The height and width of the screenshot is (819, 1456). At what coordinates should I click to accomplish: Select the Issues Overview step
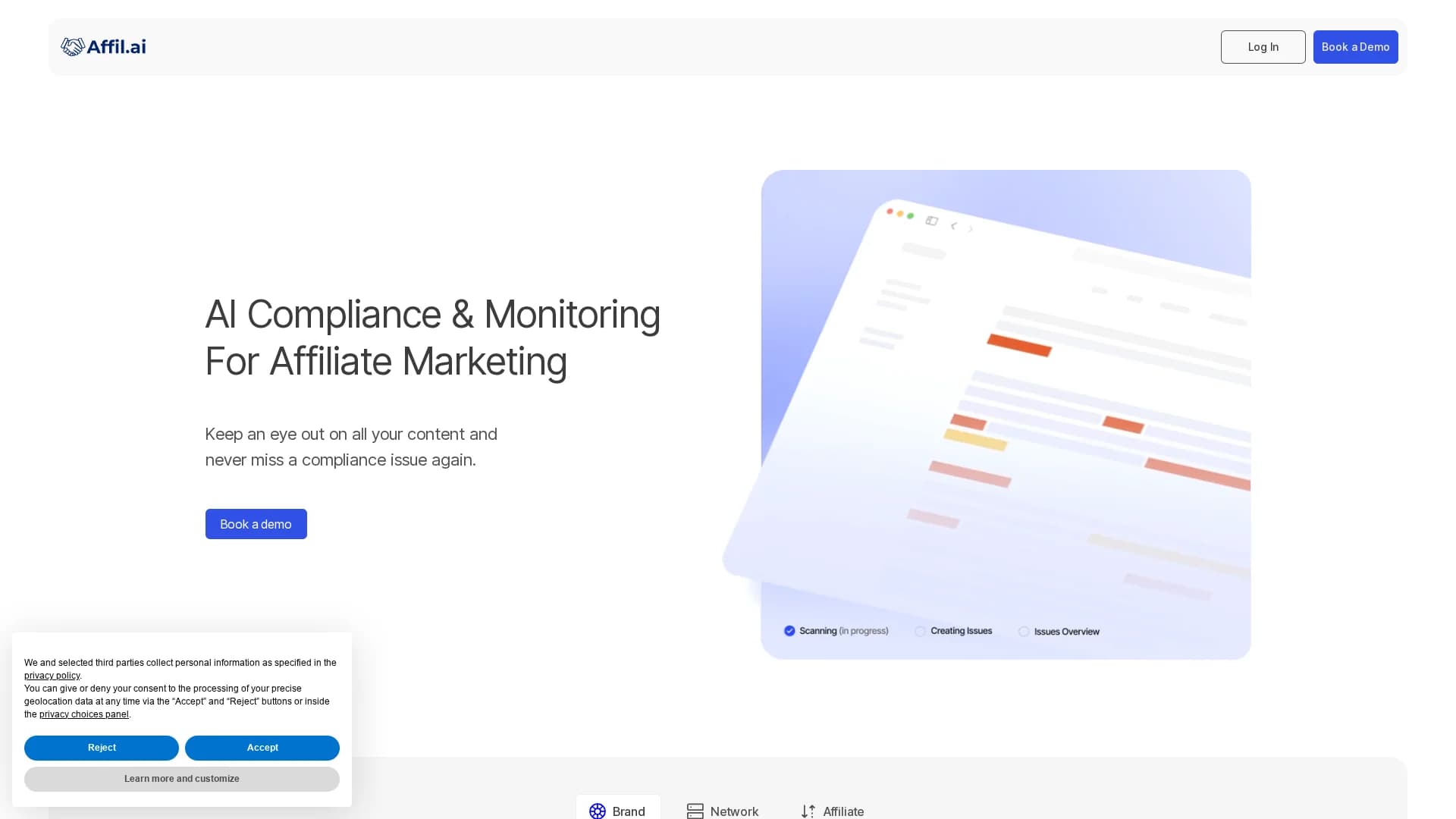pyautogui.click(x=1059, y=632)
